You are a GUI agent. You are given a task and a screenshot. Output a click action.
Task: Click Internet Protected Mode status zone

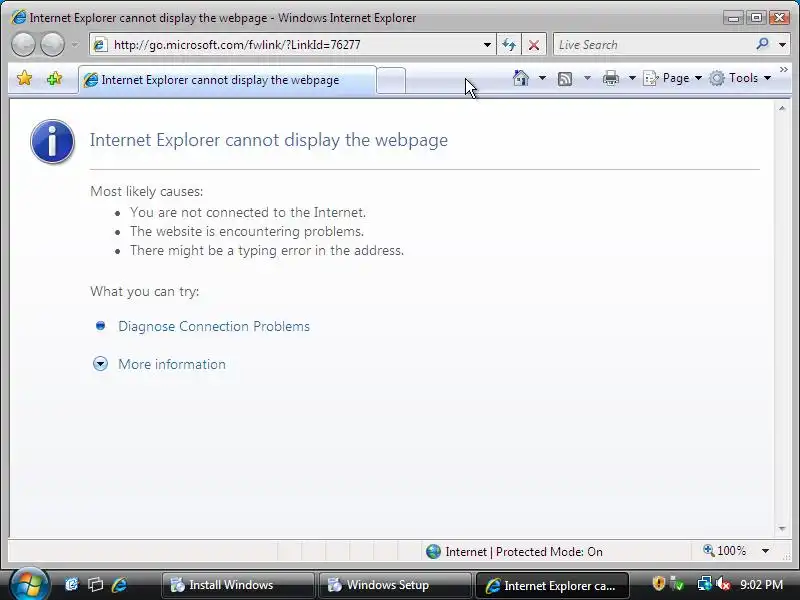pyautogui.click(x=514, y=552)
